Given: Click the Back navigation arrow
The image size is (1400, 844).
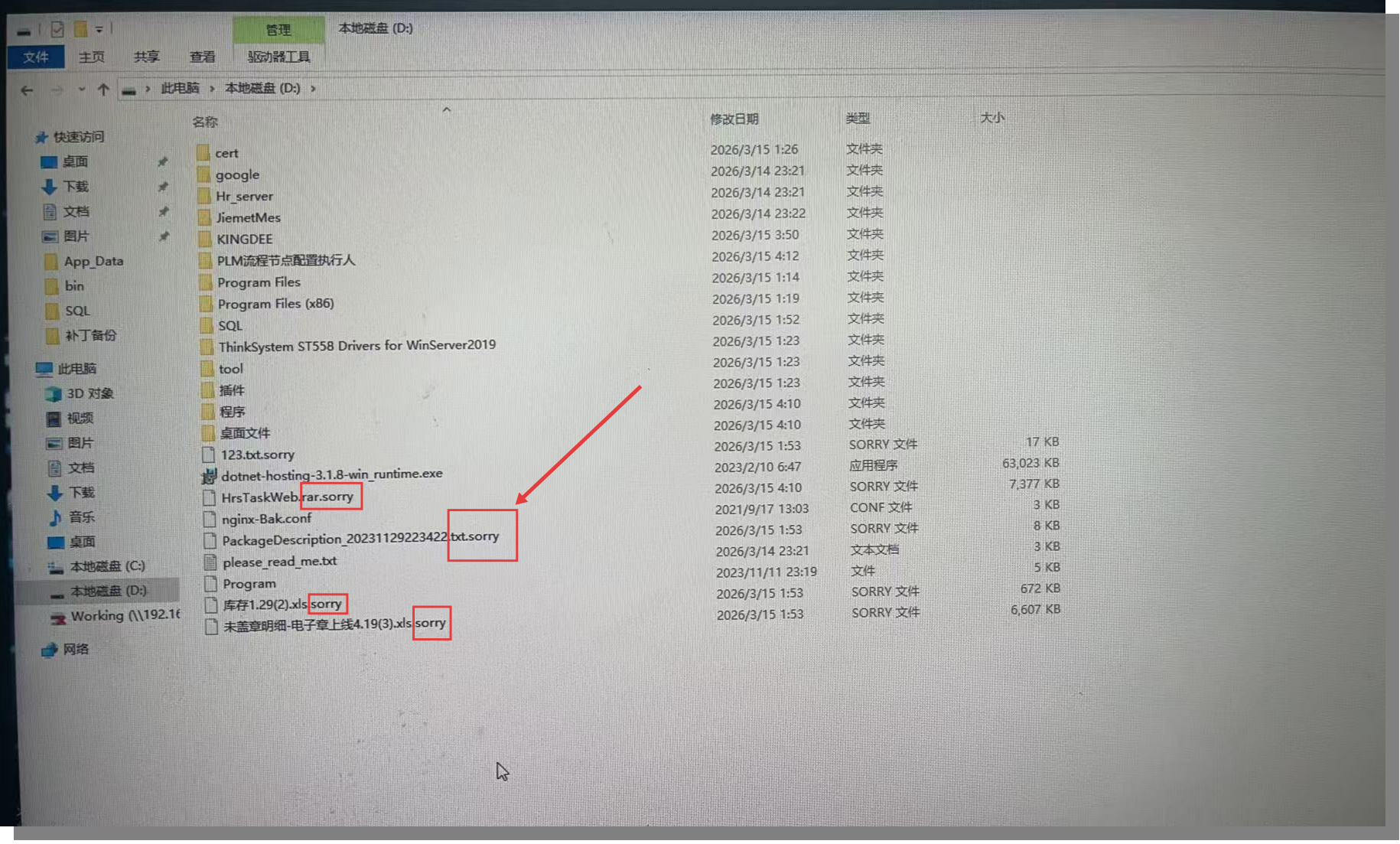Looking at the screenshot, I should point(28,90).
